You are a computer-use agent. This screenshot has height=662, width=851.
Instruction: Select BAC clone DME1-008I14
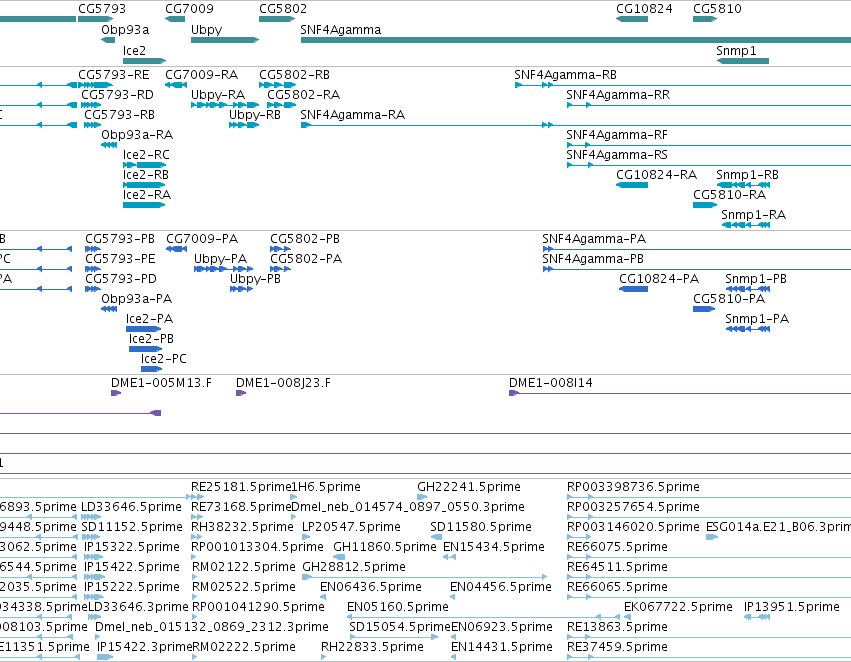tap(551, 383)
